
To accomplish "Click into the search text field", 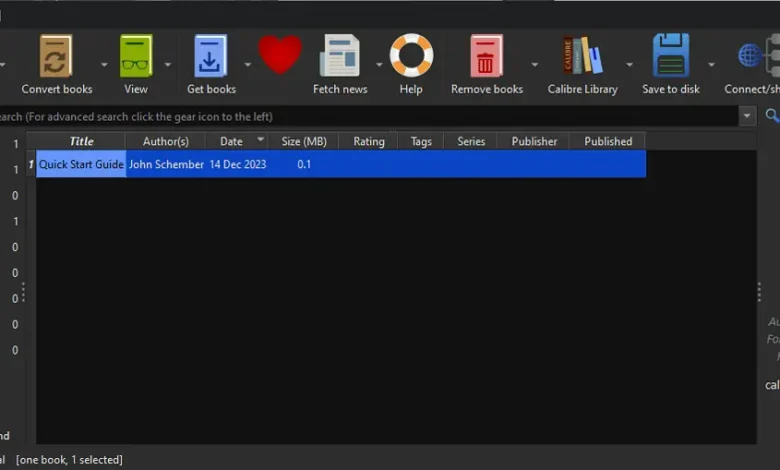I will [x=370, y=117].
